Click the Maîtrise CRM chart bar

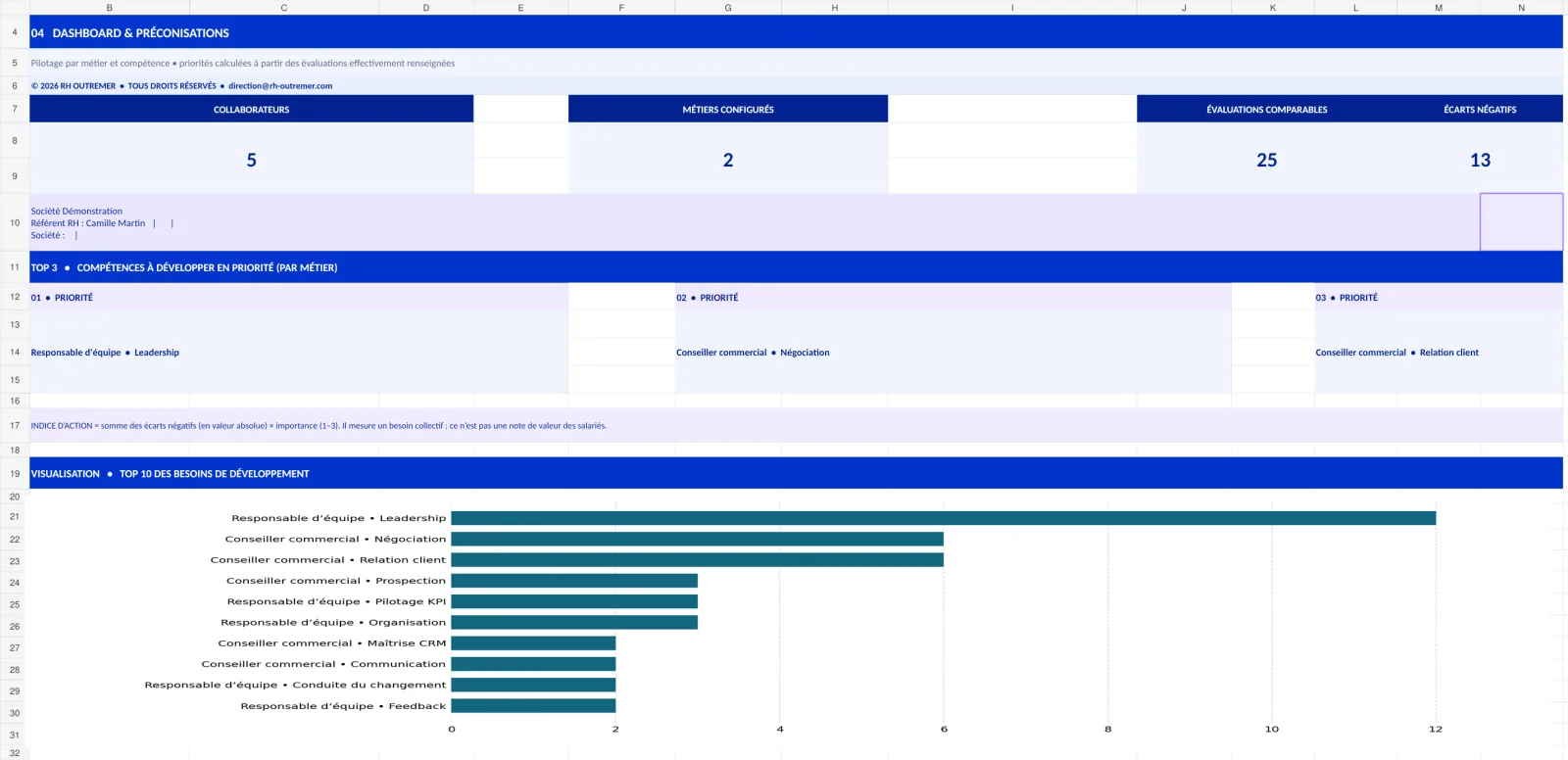click(533, 643)
